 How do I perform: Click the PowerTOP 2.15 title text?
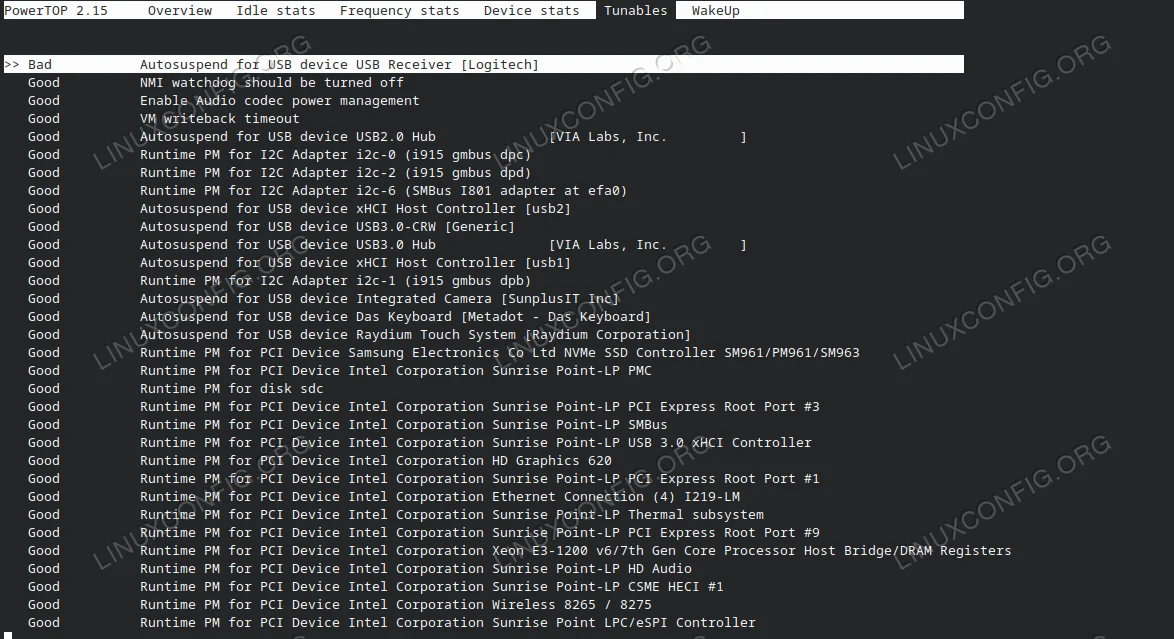(x=56, y=10)
